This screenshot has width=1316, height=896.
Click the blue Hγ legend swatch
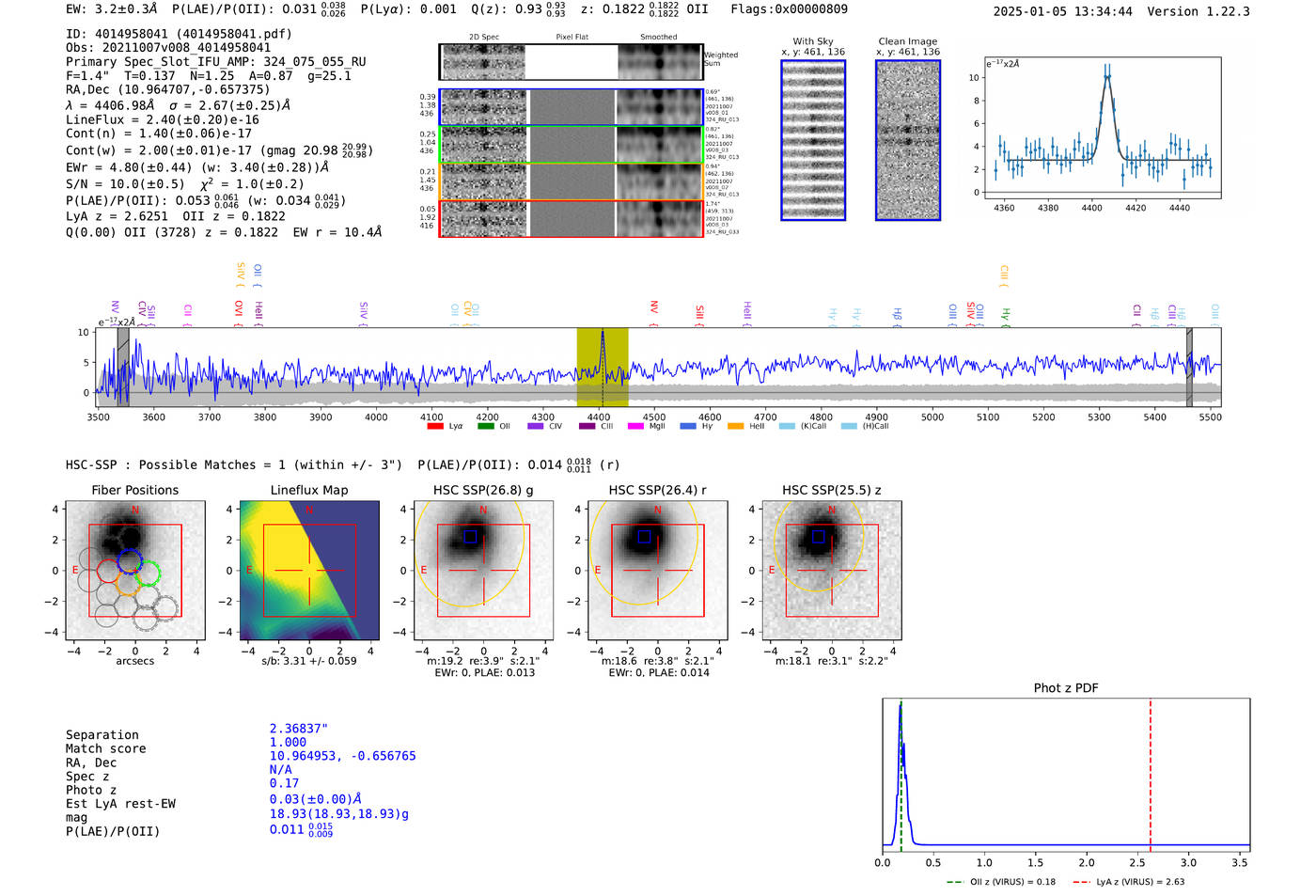point(688,426)
